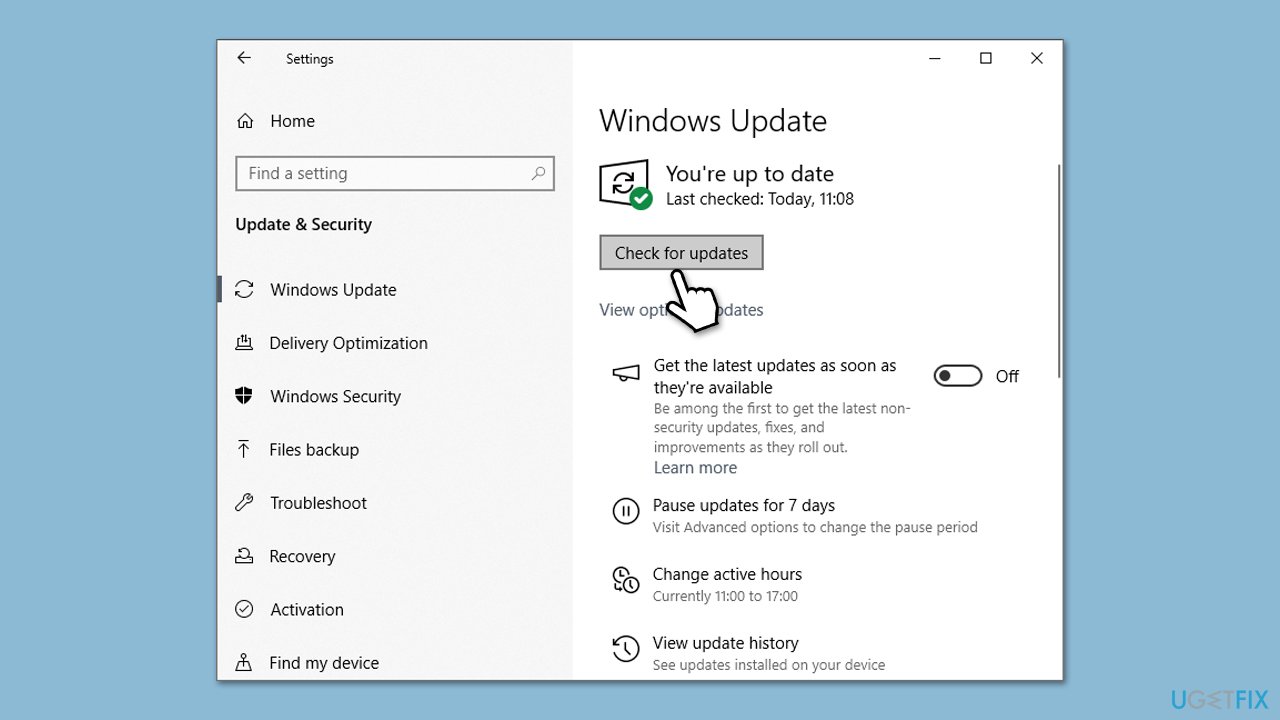Click the history icon for update history

pos(626,649)
